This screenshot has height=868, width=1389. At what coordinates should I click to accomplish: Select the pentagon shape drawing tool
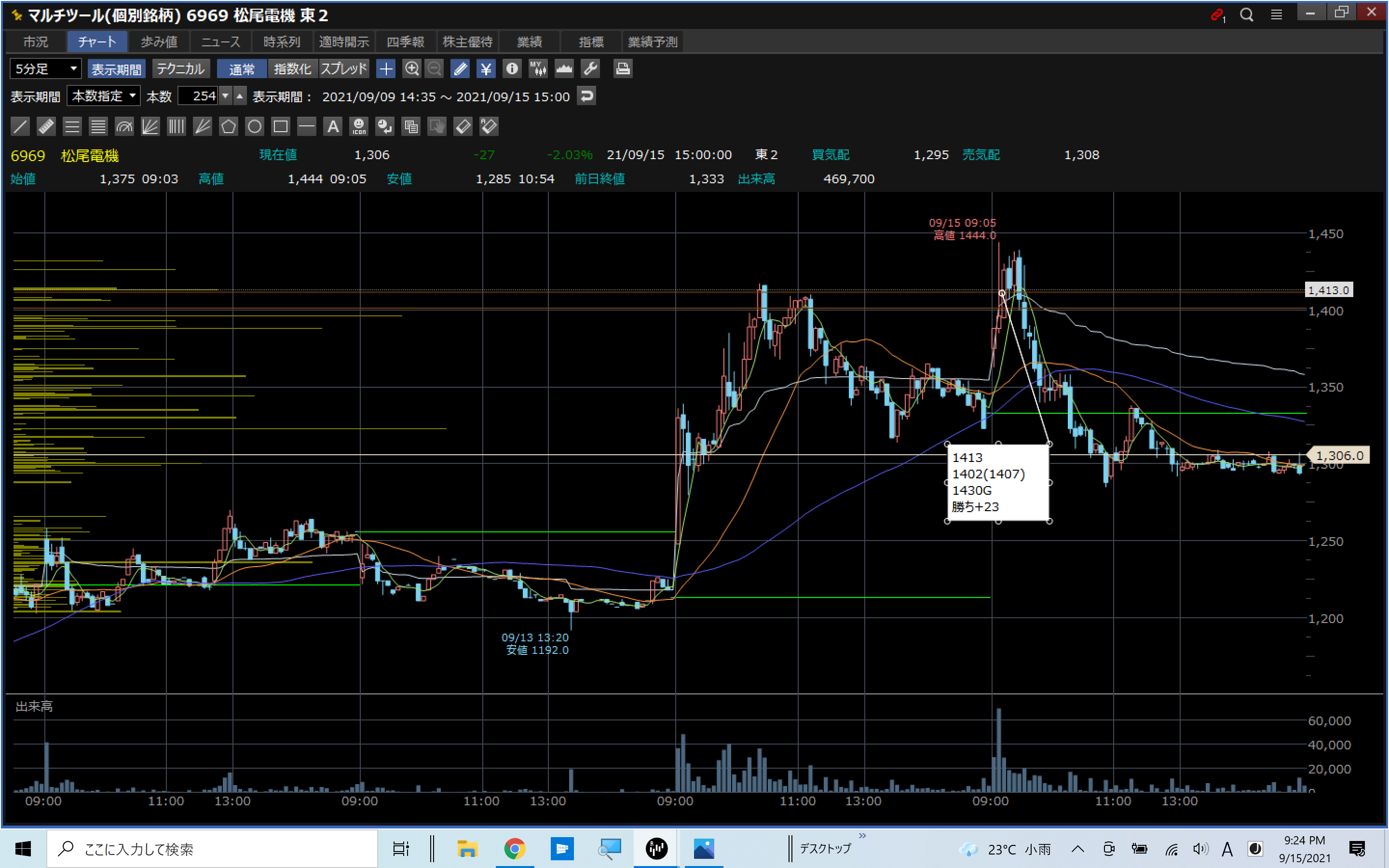229,126
